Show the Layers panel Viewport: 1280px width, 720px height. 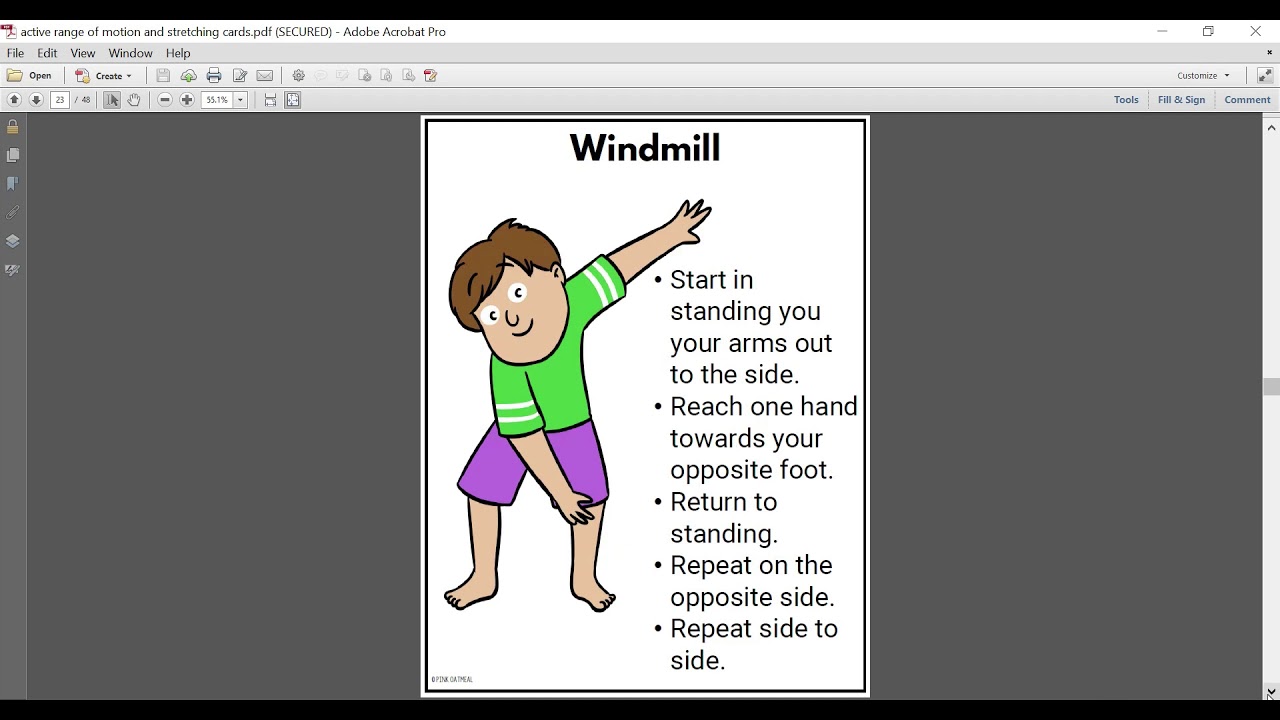13,241
